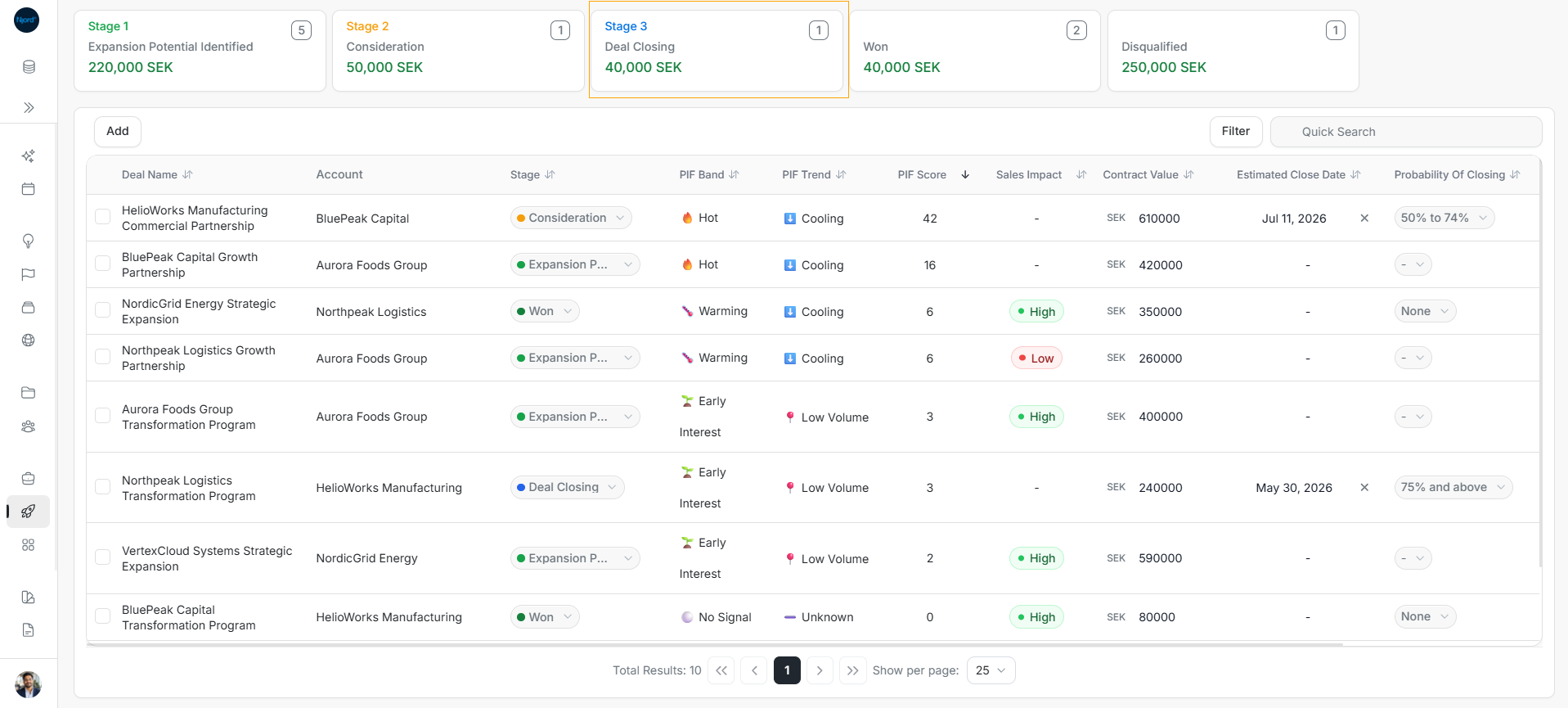
Task: Open the globe icon in sidebar
Action: coord(29,340)
